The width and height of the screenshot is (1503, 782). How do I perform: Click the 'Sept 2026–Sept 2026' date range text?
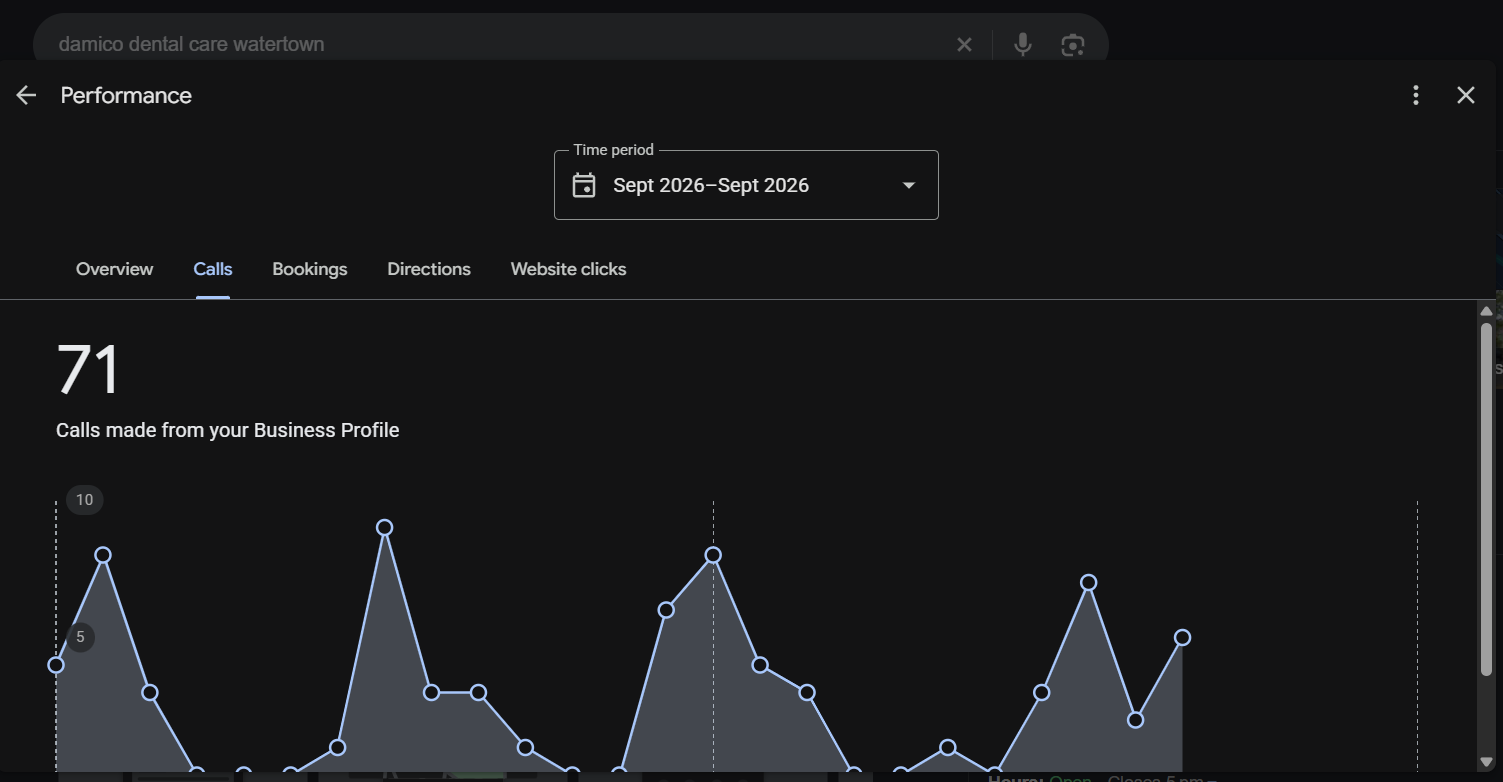click(x=711, y=185)
